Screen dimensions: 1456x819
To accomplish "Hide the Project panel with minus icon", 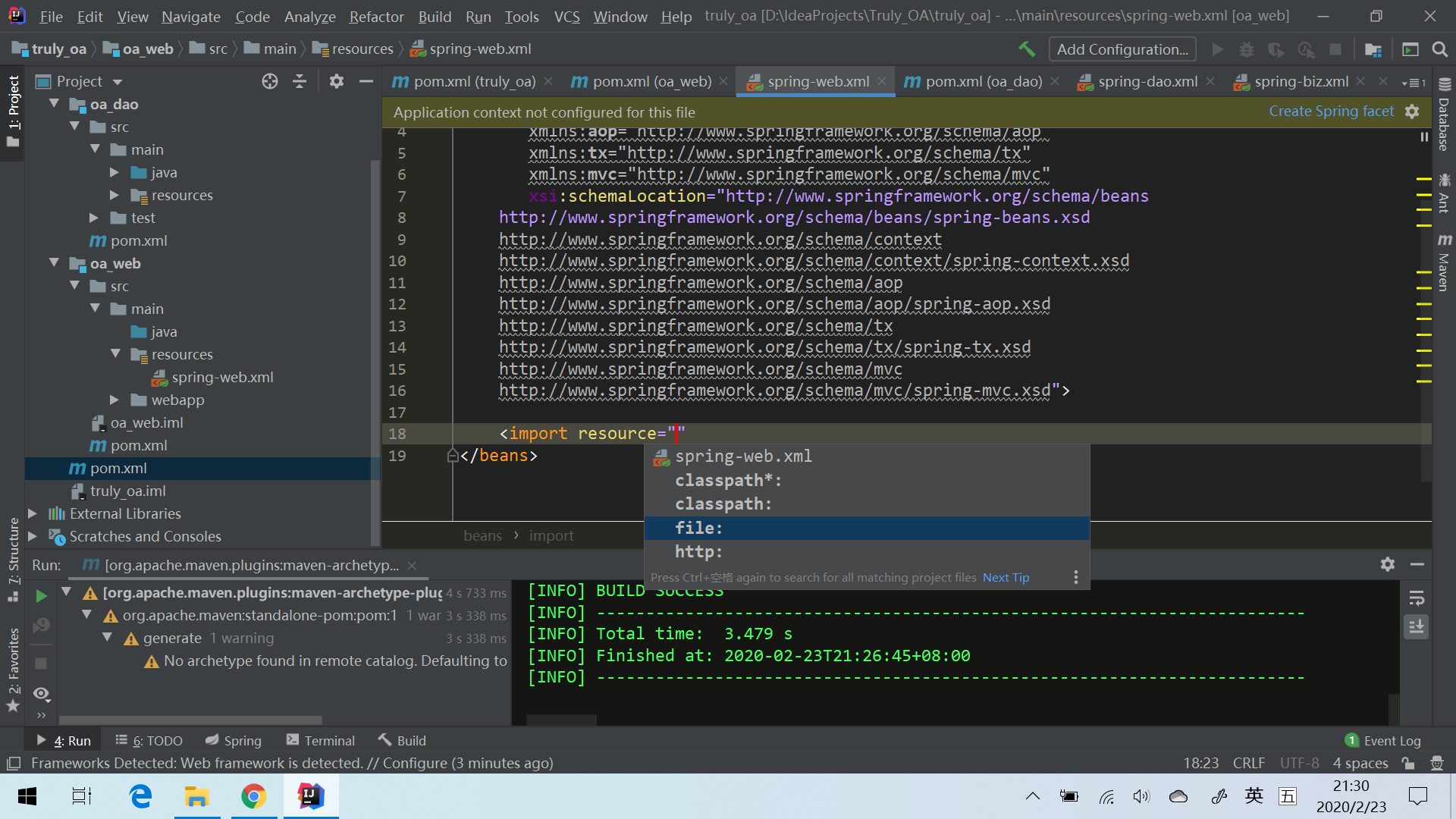I will (366, 81).
